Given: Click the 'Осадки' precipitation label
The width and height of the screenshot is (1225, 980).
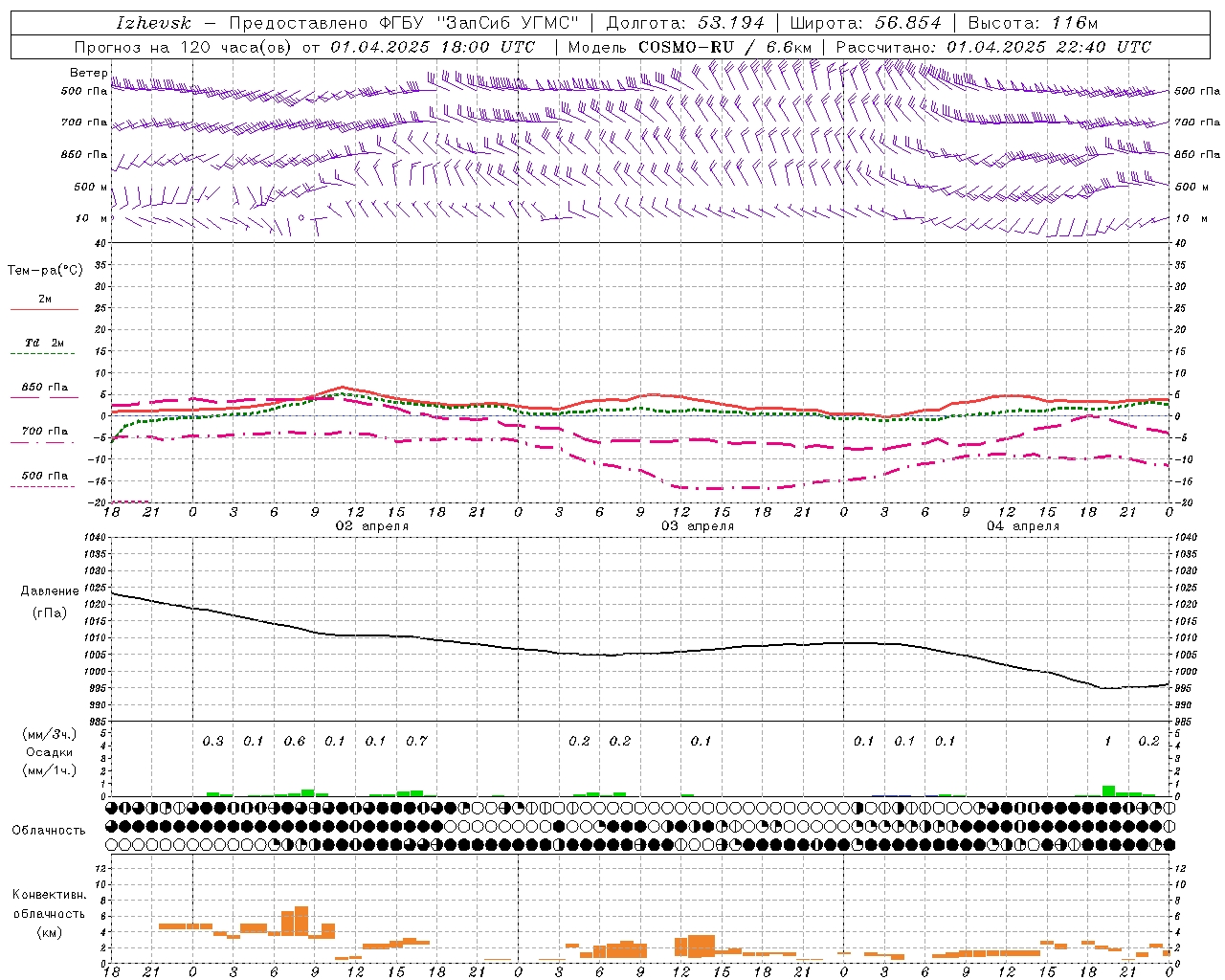Looking at the screenshot, I should (49, 752).
